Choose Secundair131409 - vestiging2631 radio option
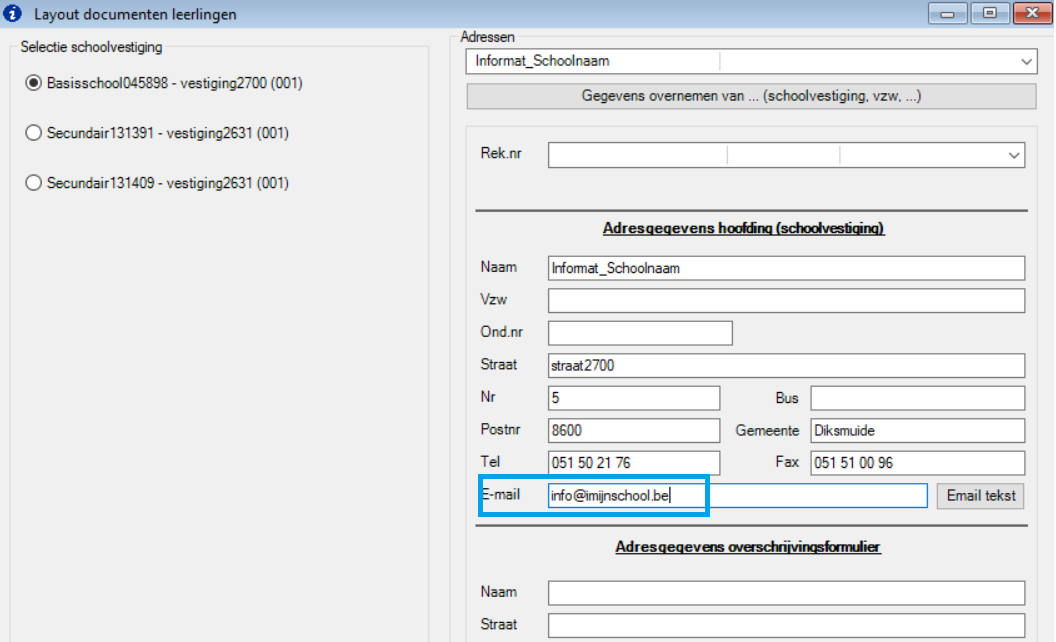The width and height of the screenshot is (1056, 642). pyautogui.click(x=34, y=183)
